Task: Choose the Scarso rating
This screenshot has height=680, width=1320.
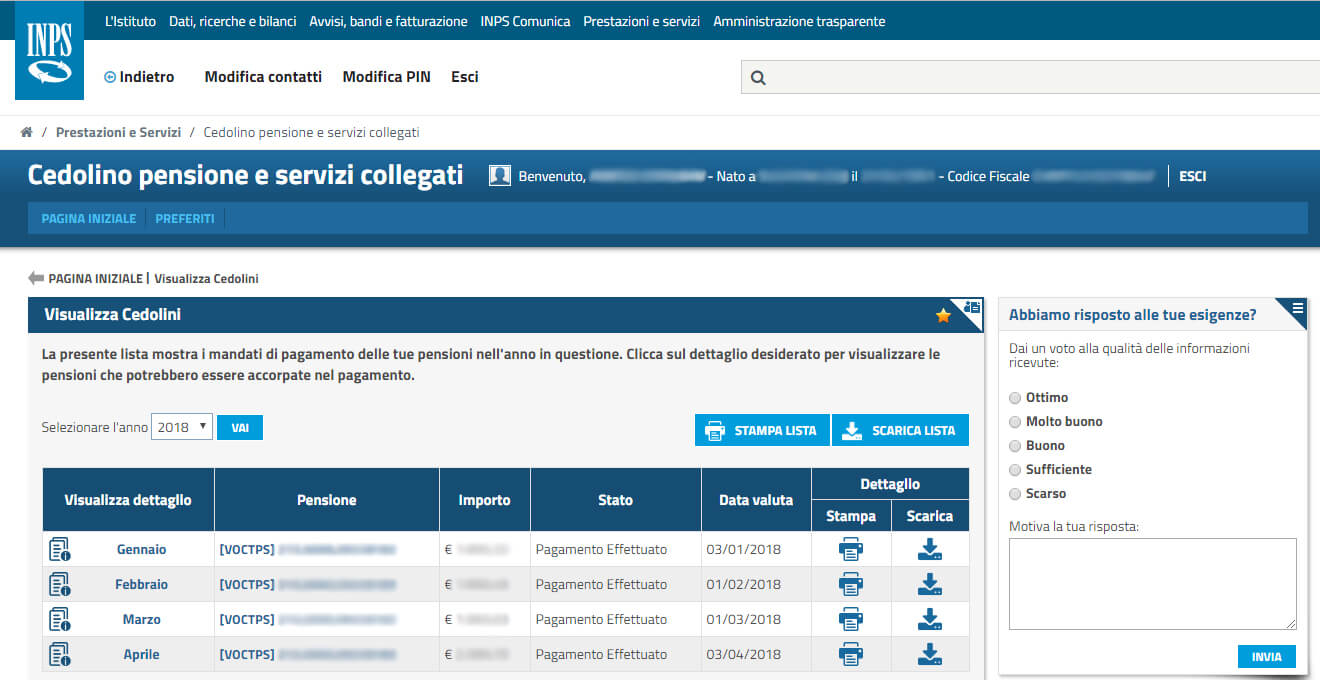Action: (1016, 494)
